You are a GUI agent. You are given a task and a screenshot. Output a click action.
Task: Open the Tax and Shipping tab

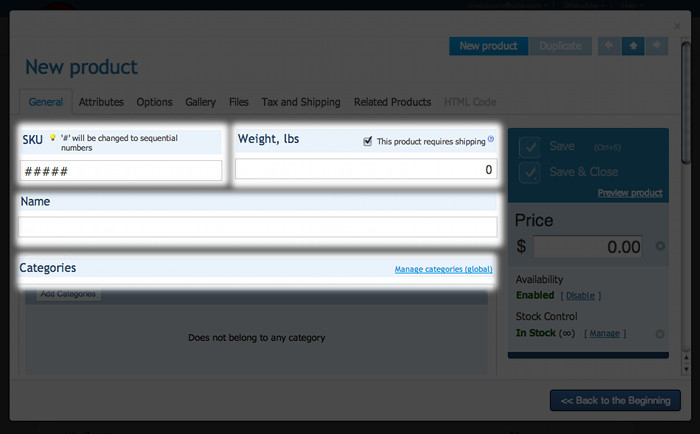point(300,102)
